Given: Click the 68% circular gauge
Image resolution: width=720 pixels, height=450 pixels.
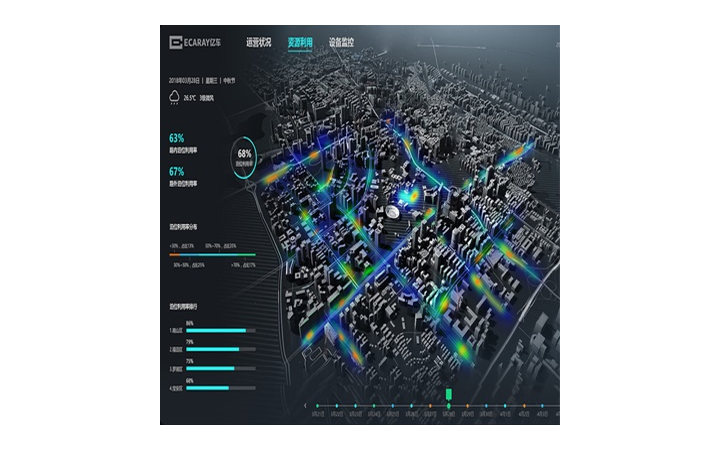Looking at the screenshot, I should (244, 157).
